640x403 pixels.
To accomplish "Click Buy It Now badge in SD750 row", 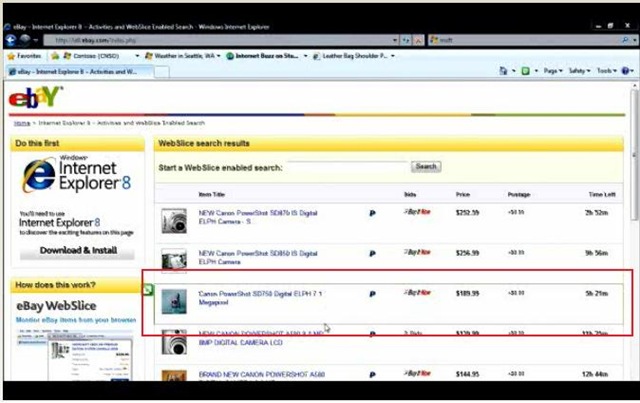I will (417, 293).
